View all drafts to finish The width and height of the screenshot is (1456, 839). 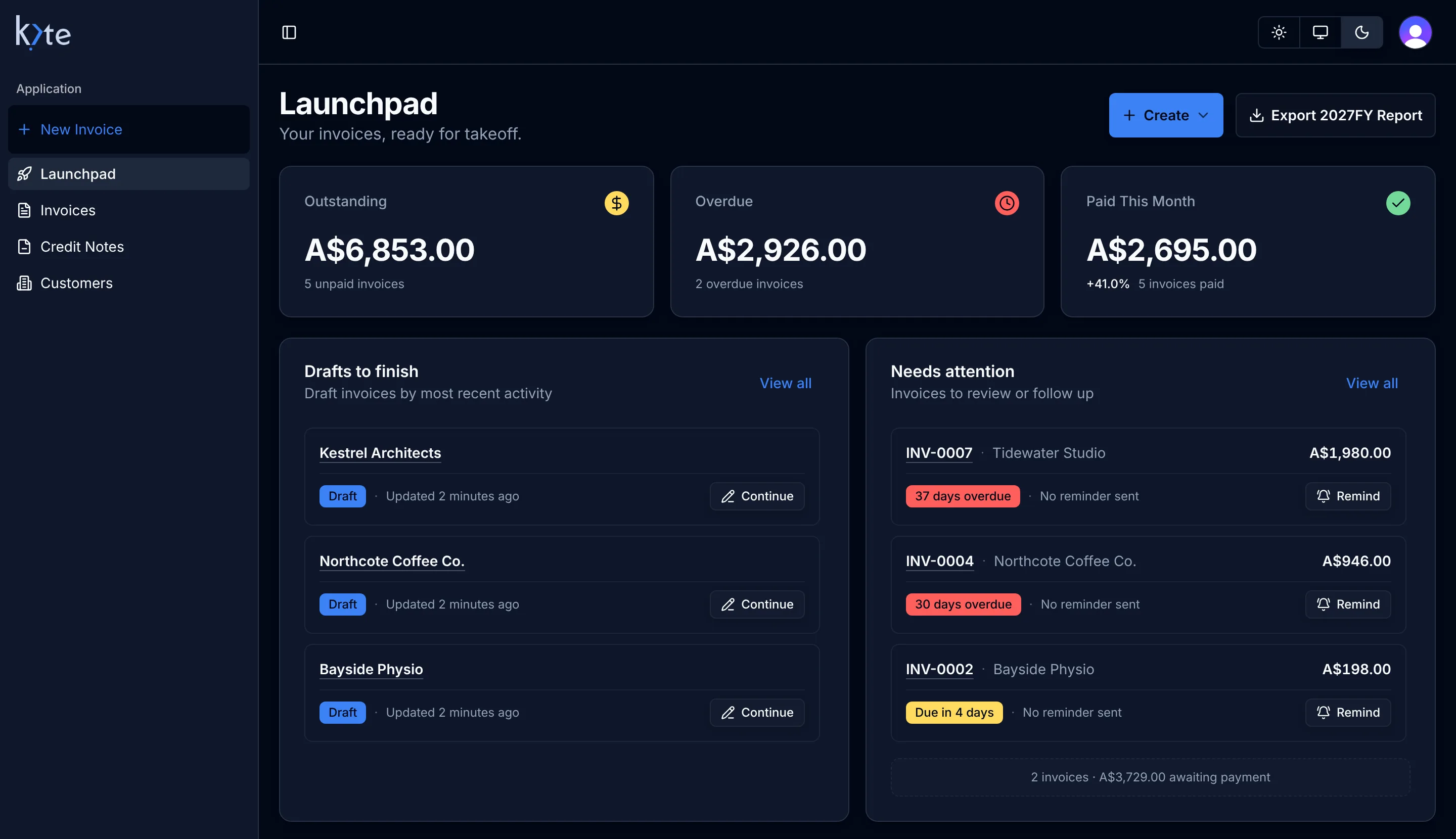coord(785,383)
